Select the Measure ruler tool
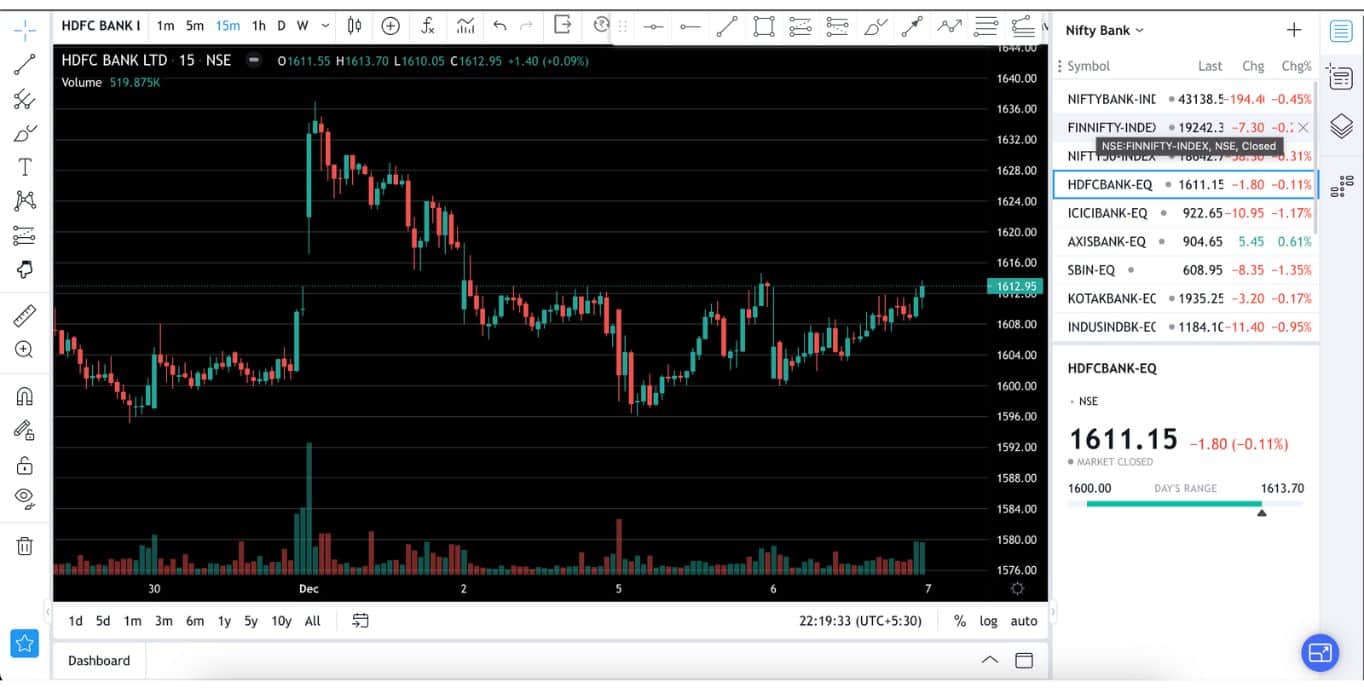This screenshot has width=1364, height=690. [x=24, y=316]
